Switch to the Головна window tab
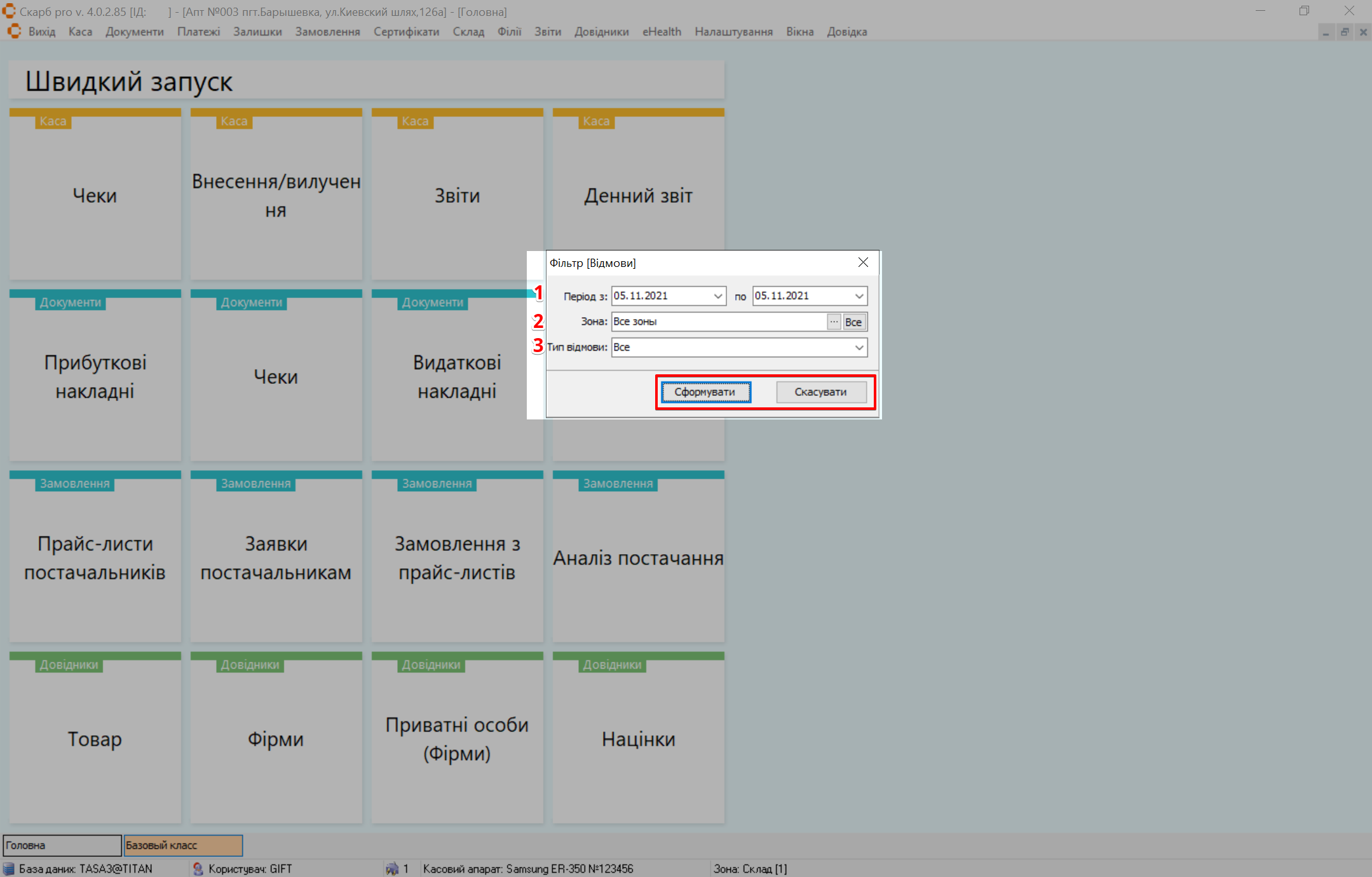Image resolution: width=1372 pixels, height=877 pixels. pos(62,845)
